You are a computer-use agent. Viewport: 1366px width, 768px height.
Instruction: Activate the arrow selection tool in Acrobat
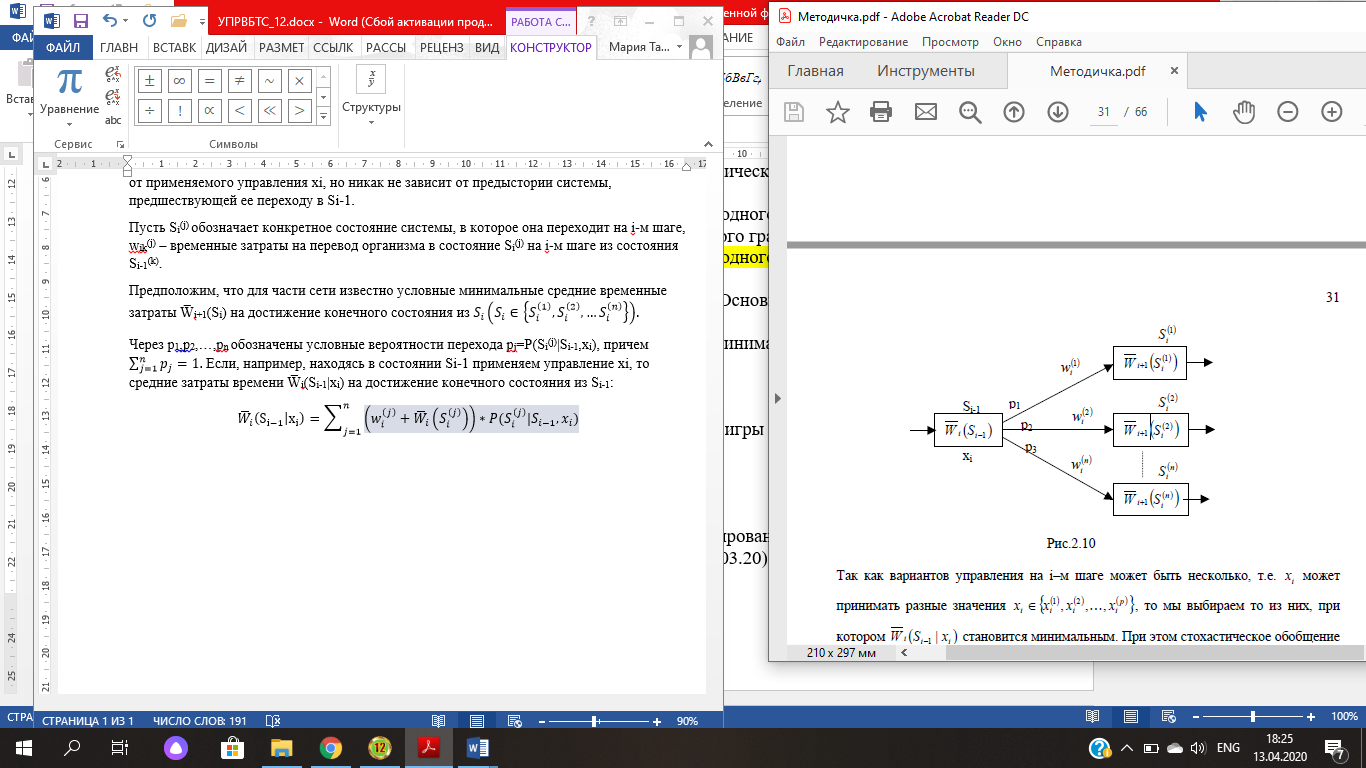click(1200, 112)
